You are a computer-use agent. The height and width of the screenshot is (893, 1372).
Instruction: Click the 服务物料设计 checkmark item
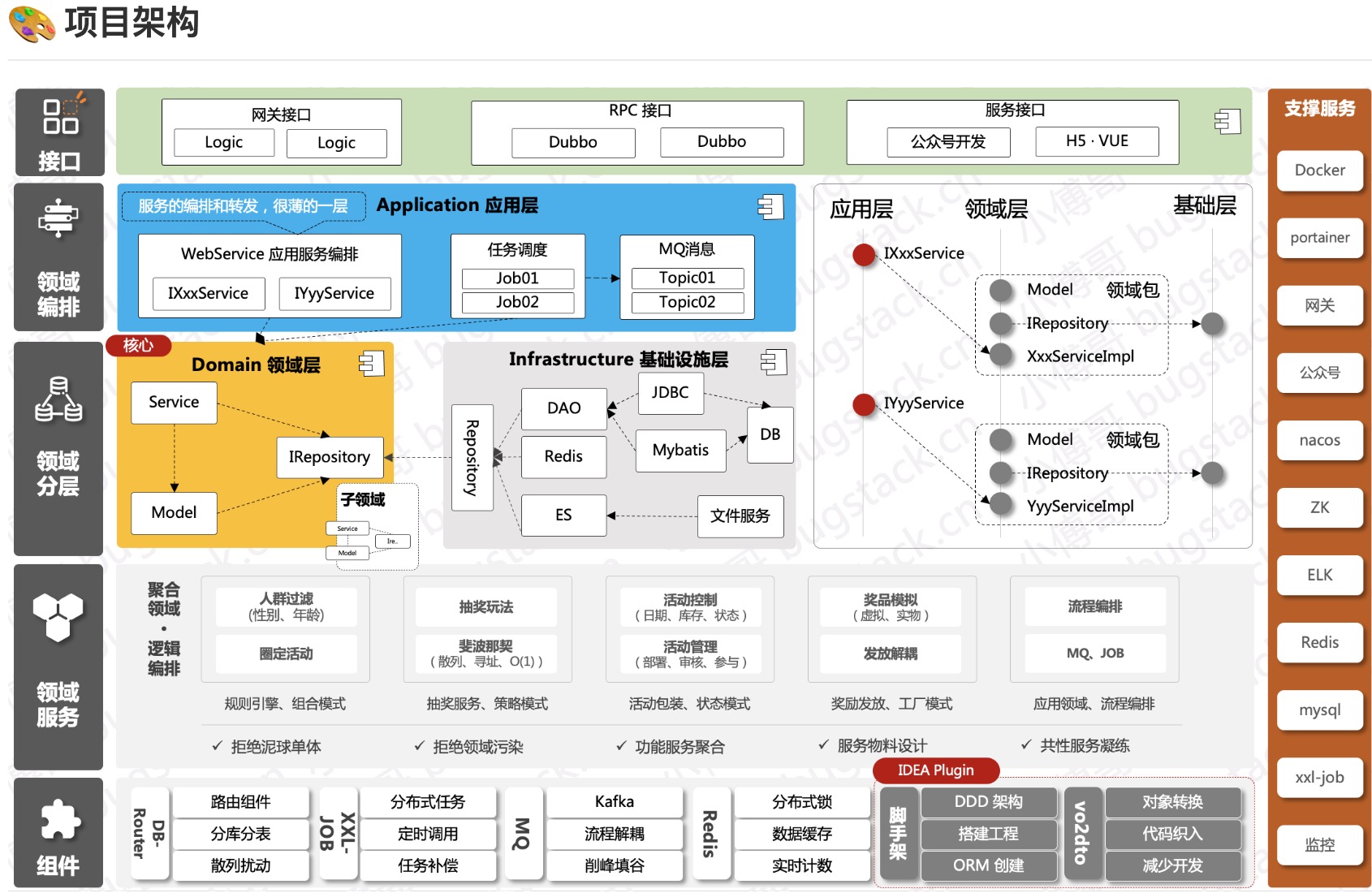point(872,745)
